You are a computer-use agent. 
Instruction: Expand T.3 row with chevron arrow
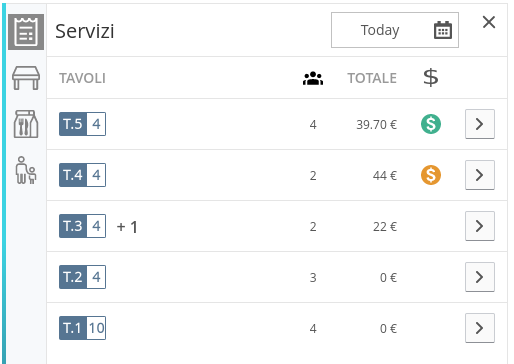click(480, 226)
